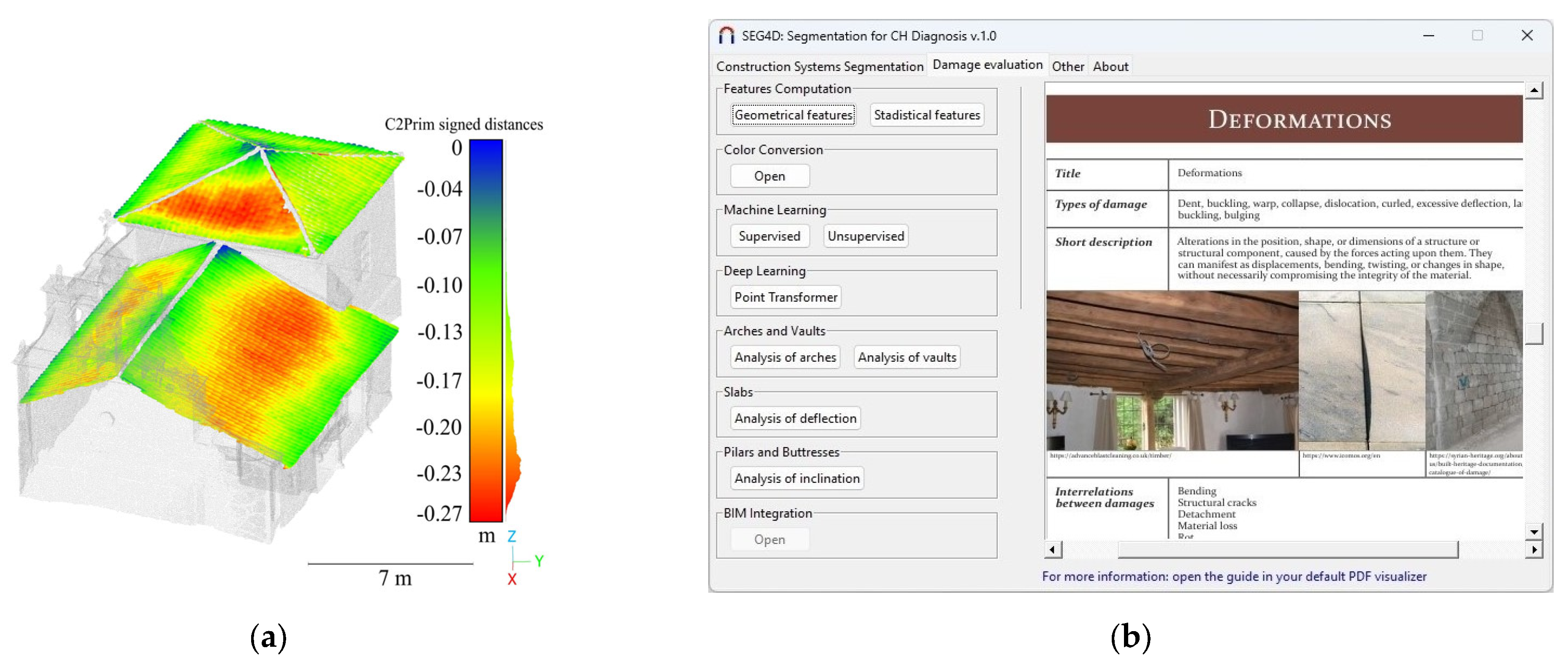Click the Stadistical features button
Screen dimensions: 1568x659
[926, 114]
